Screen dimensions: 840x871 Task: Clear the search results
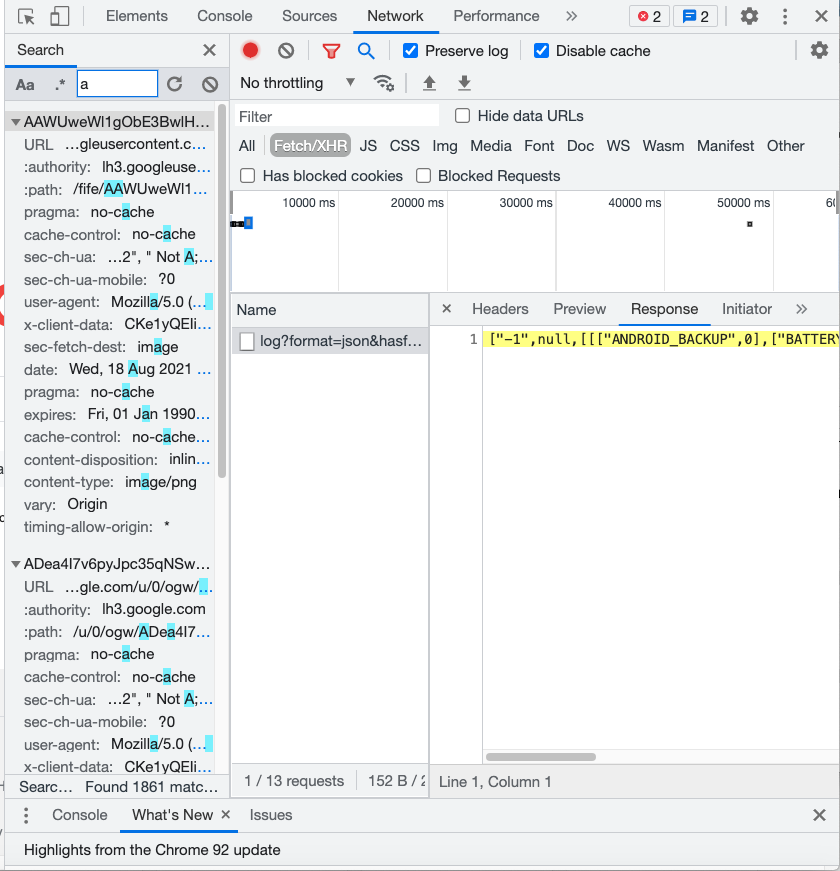coord(210,84)
